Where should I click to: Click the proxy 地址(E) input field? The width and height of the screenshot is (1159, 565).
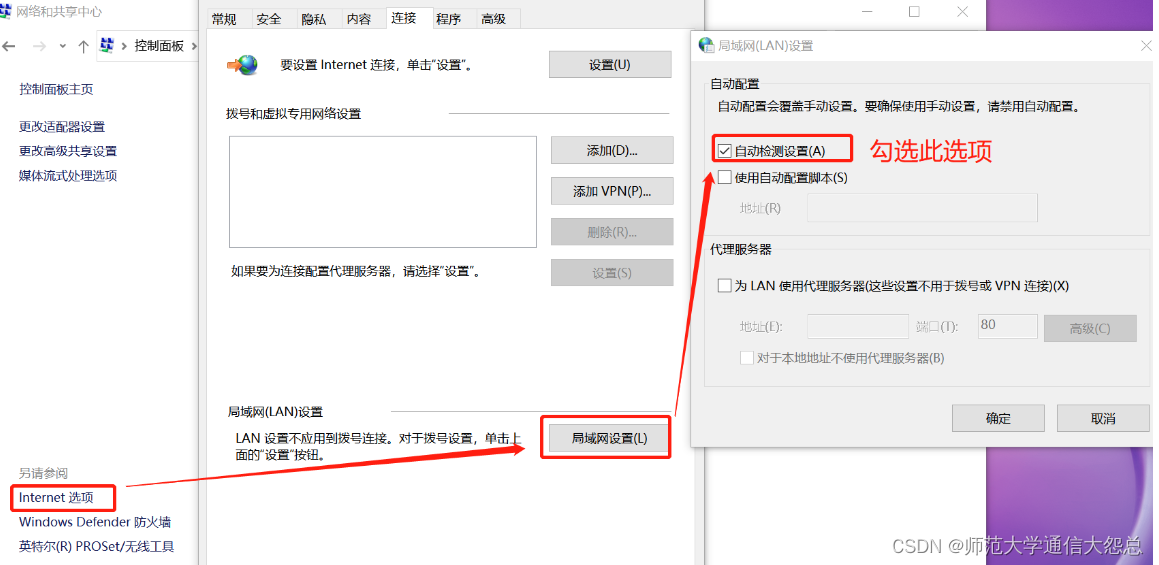(857, 326)
